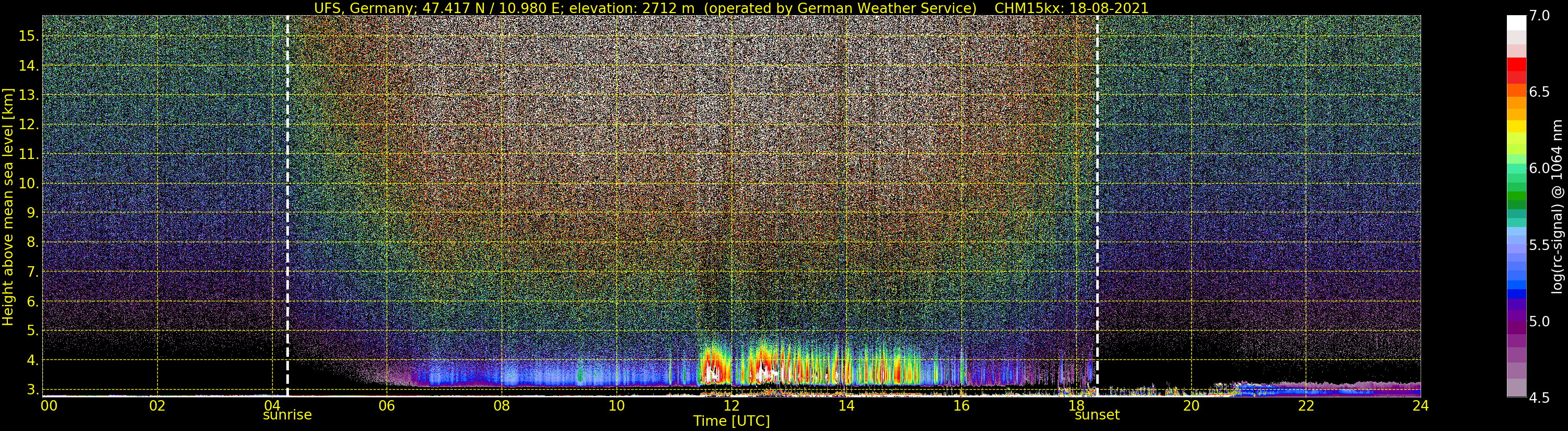Click the height axis tick "8."

(32, 243)
